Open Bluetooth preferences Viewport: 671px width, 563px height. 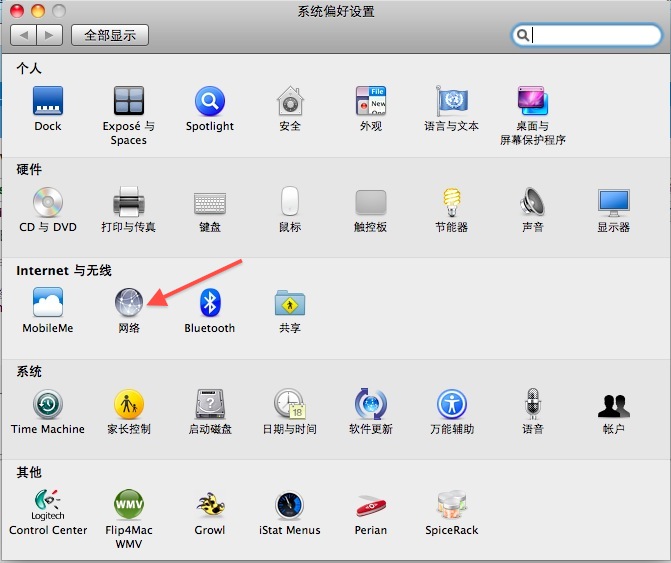[209, 303]
